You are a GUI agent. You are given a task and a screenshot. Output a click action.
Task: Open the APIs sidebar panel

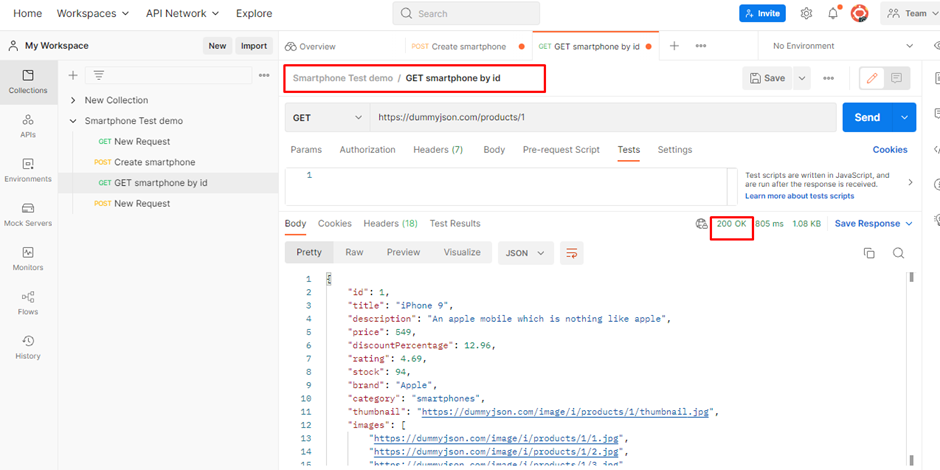[x=28, y=126]
